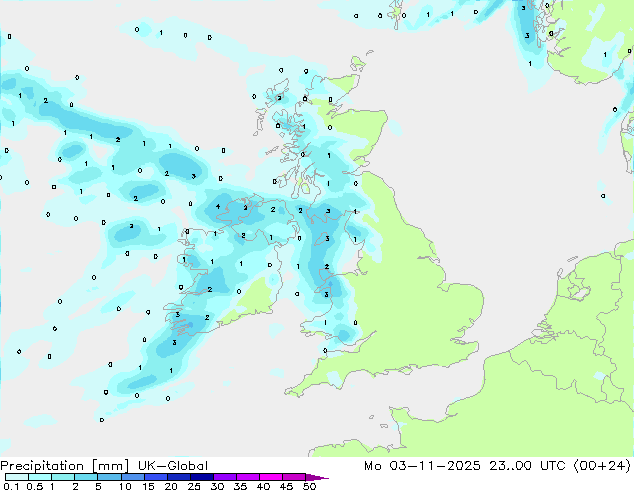
Task: Click the purple arrow tip above 50
Action: pos(317,477)
